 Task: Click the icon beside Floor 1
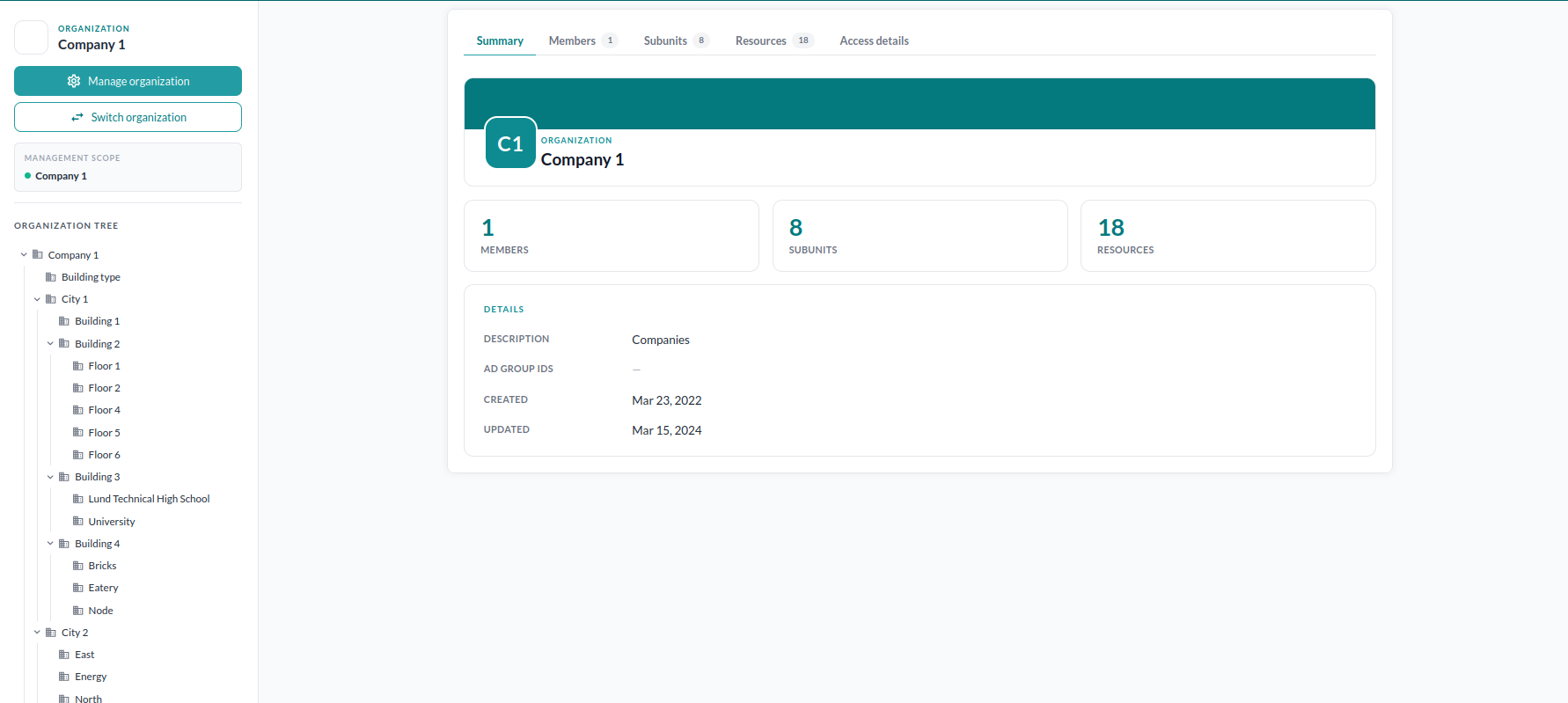click(x=78, y=366)
